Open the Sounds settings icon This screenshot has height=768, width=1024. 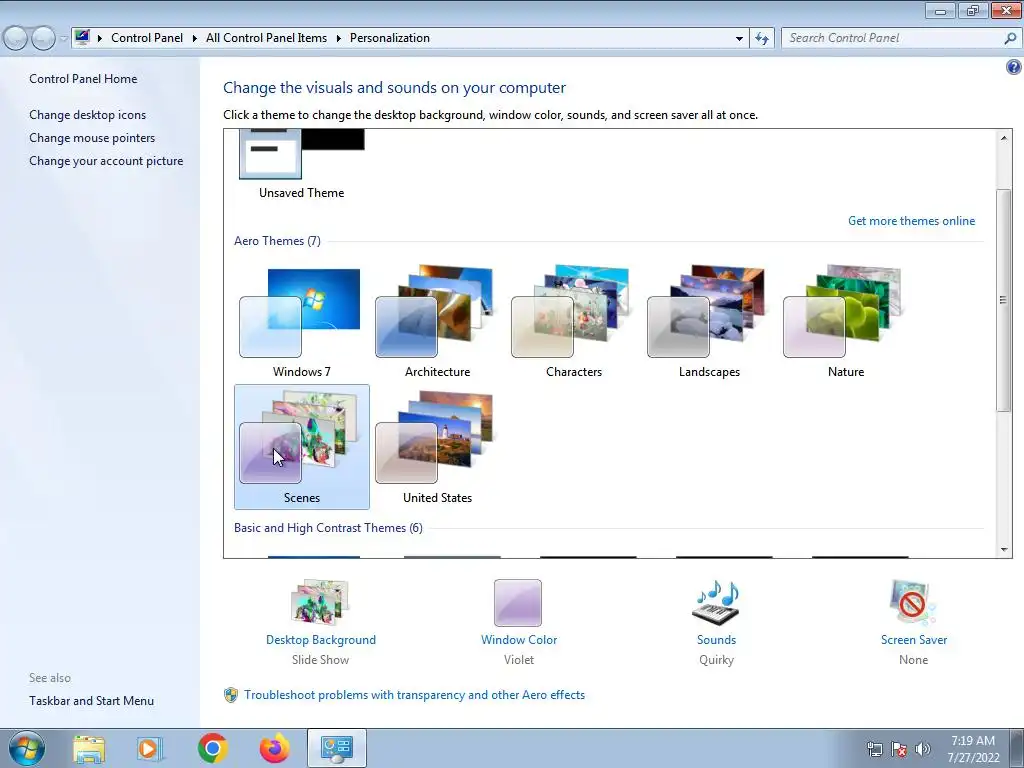716,602
